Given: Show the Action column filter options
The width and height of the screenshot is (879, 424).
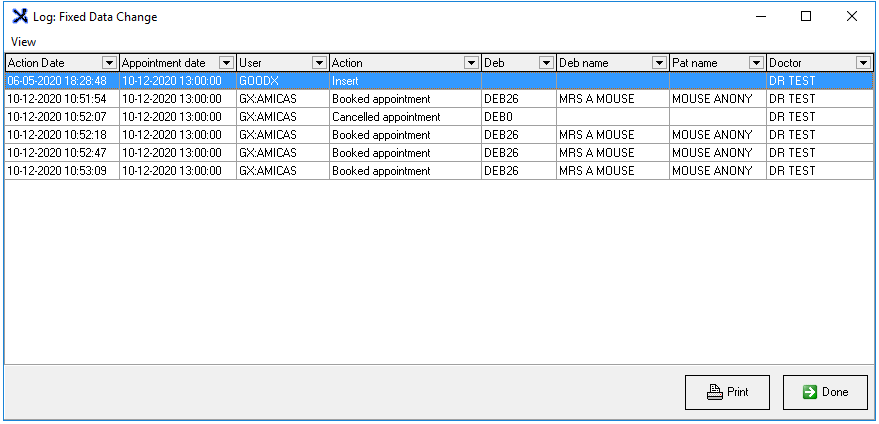Looking at the screenshot, I should point(471,63).
